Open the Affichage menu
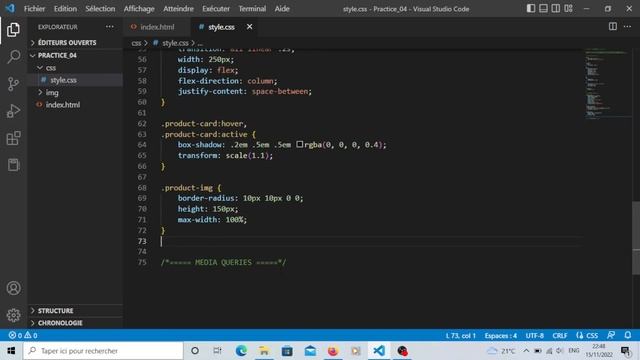Screen dimensions: 640x360 [139, 9]
